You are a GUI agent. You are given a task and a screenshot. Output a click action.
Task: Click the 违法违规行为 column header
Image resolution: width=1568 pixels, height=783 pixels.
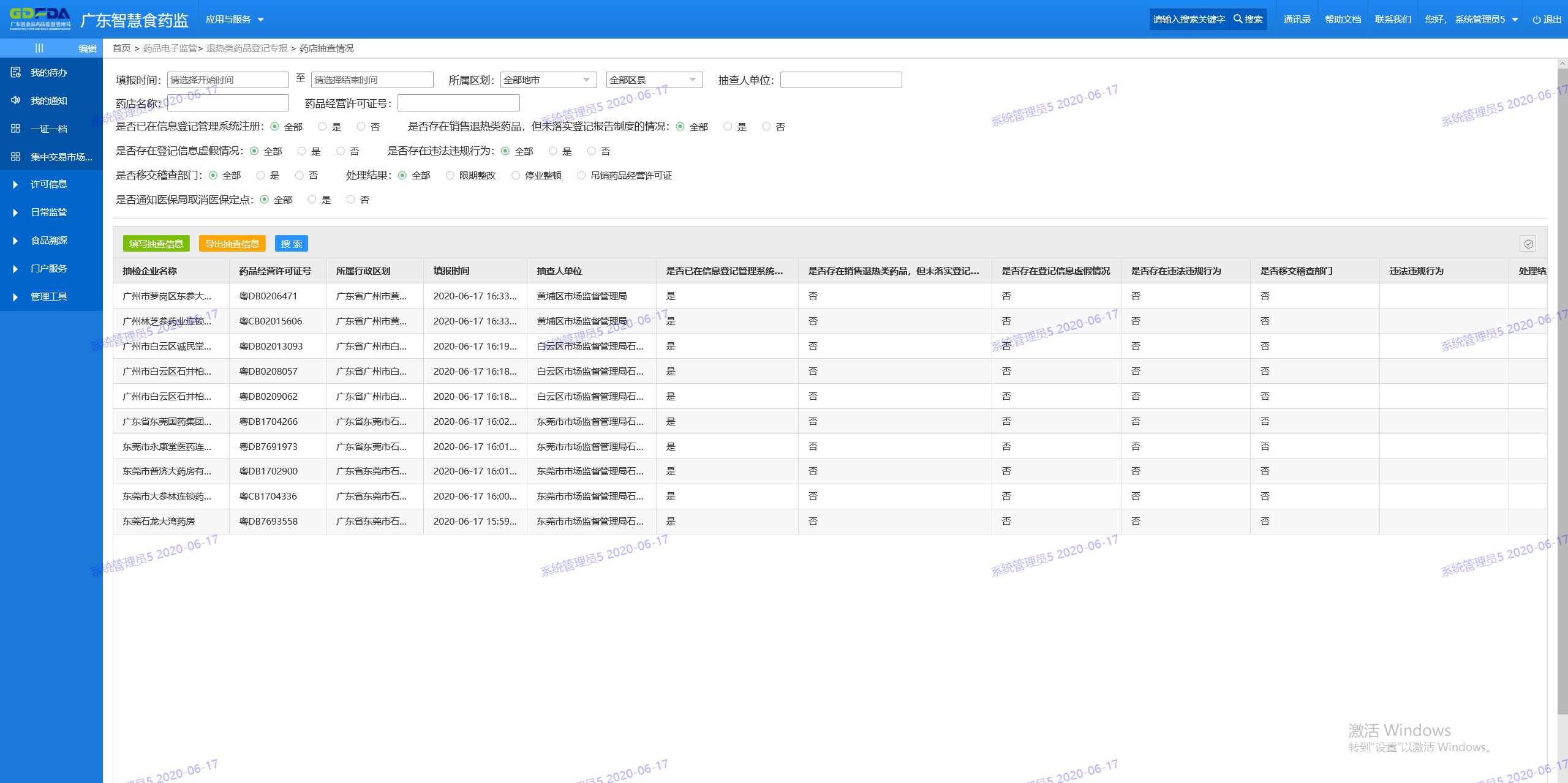pyautogui.click(x=1444, y=271)
